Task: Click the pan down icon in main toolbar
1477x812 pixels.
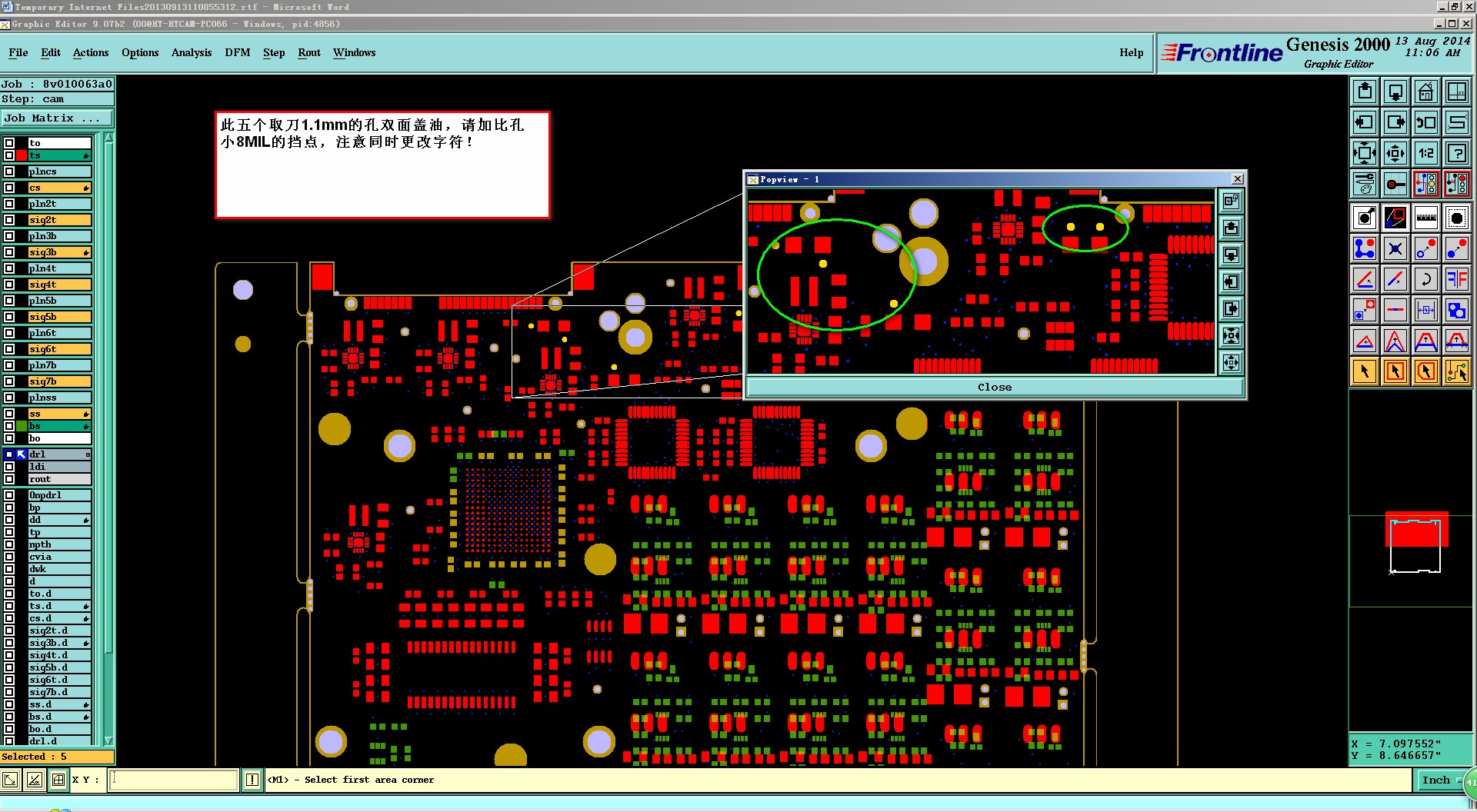Action: (1395, 92)
